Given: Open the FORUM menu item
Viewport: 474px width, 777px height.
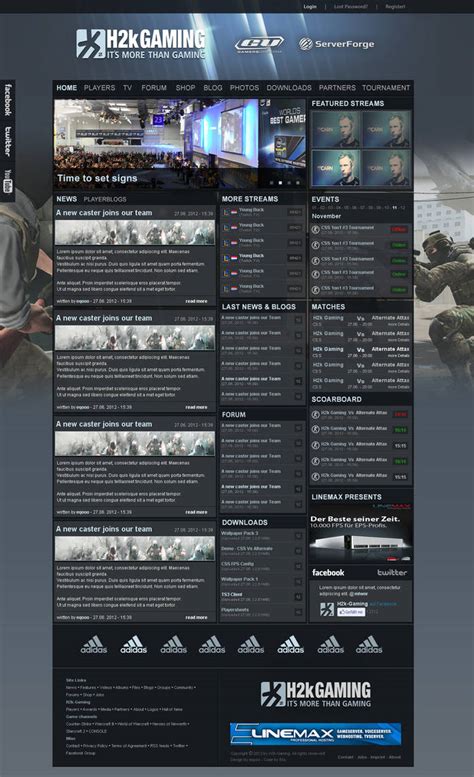Looking at the screenshot, I should (x=154, y=88).
